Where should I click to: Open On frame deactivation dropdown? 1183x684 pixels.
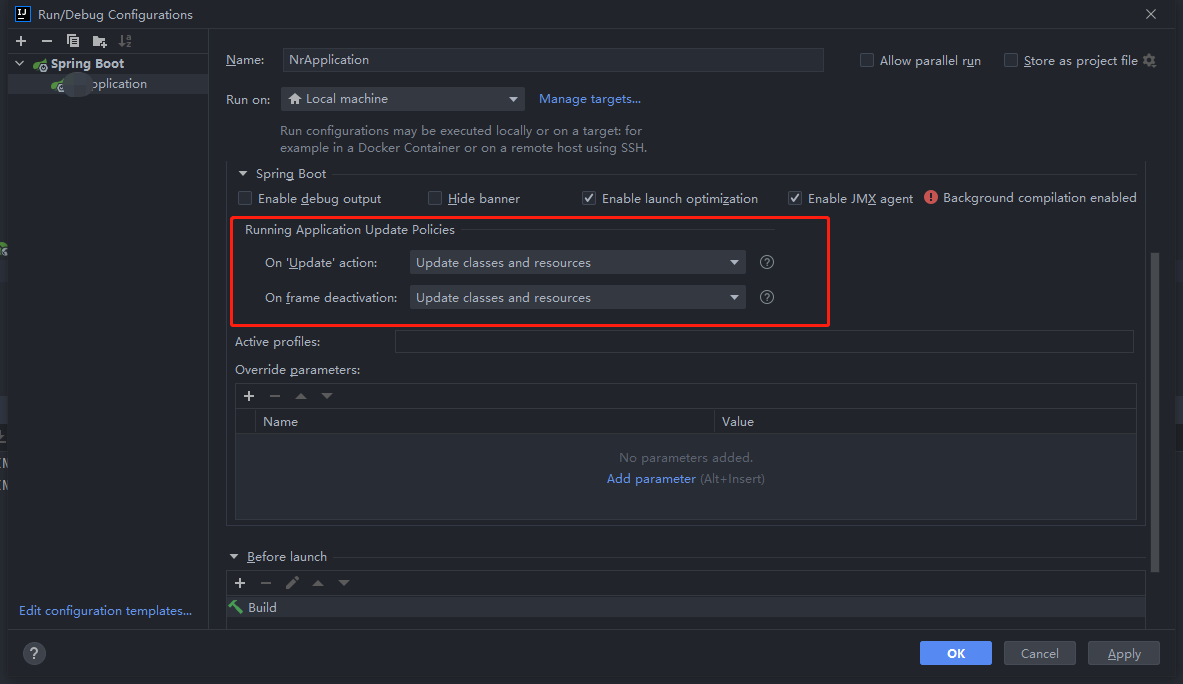tap(577, 297)
